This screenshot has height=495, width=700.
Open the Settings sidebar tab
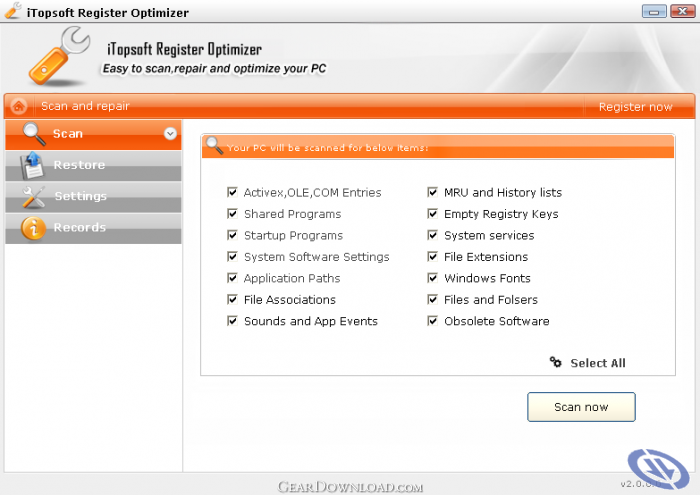pos(93,197)
